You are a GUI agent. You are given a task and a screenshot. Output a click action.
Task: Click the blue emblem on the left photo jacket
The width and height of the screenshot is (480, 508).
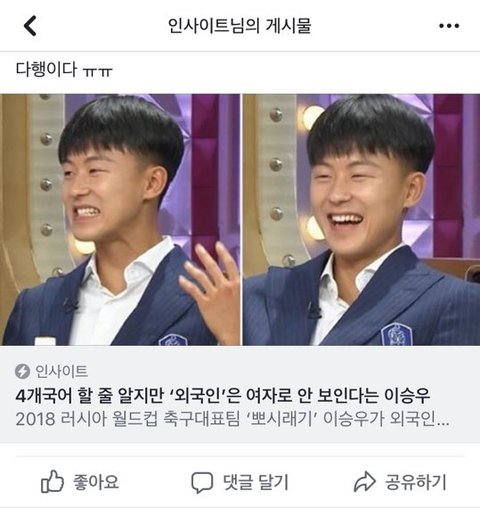coord(172,340)
